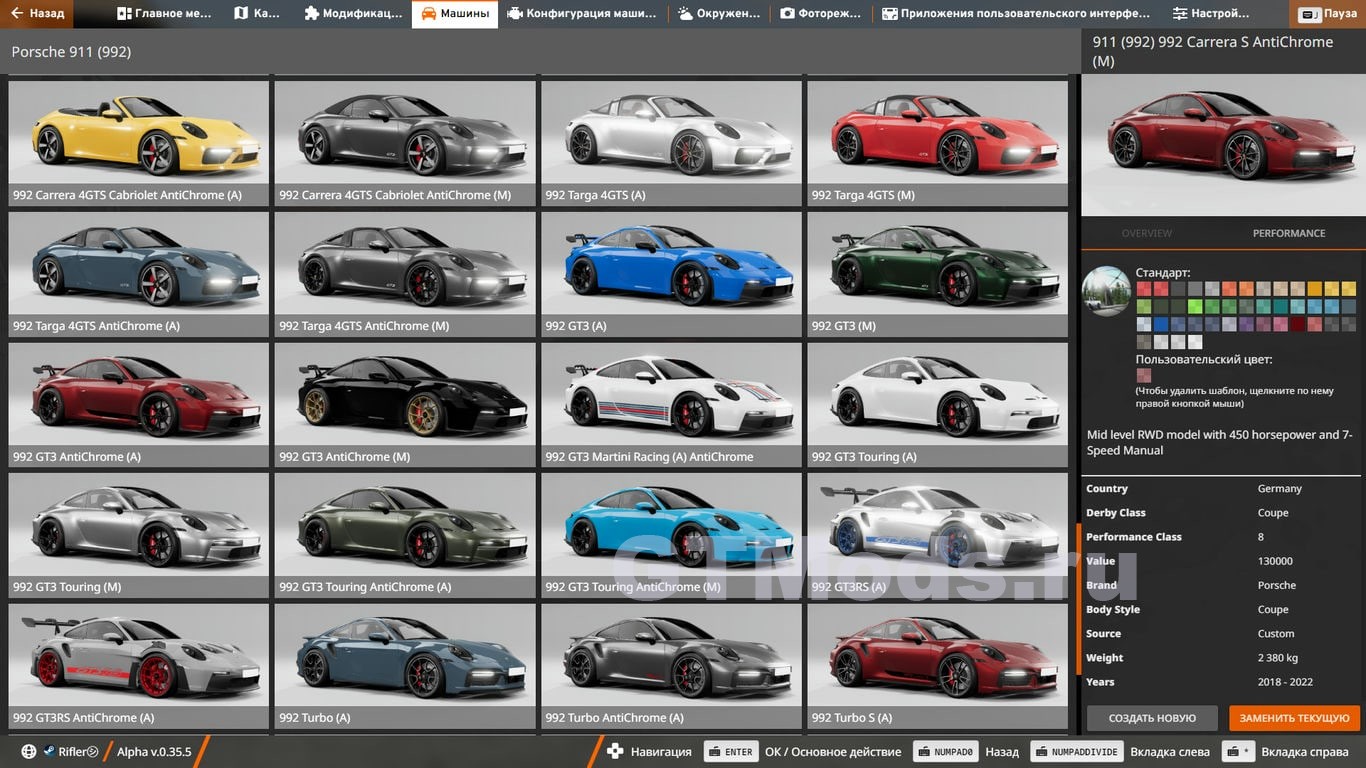The width and height of the screenshot is (1366, 768).
Task: Choose 992 GT3 AntiChrome (A) in maroon
Action: [x=139, y=405]
